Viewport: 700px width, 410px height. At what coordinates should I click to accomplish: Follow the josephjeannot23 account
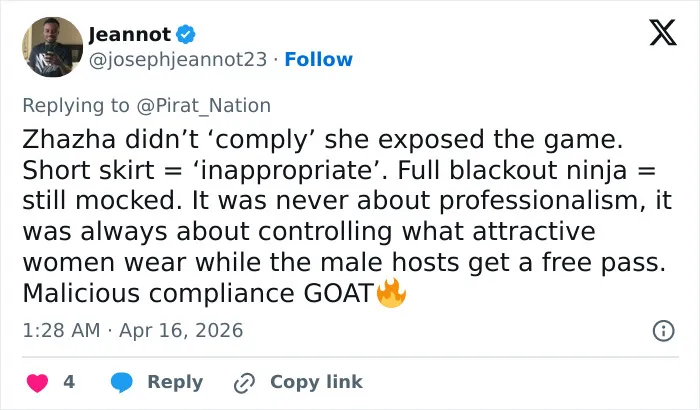click(x=318, y=59)
